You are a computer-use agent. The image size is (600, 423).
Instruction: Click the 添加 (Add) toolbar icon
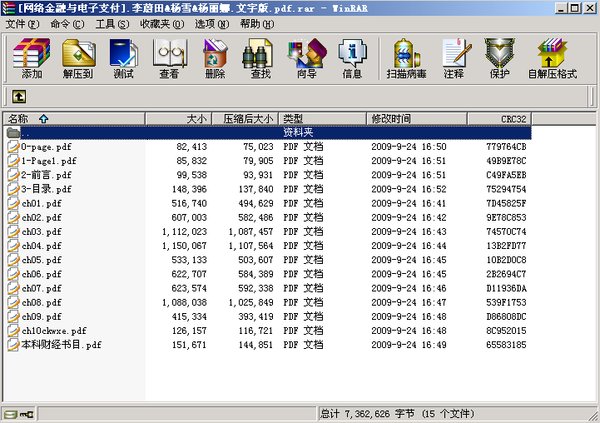tap(31, 58)
